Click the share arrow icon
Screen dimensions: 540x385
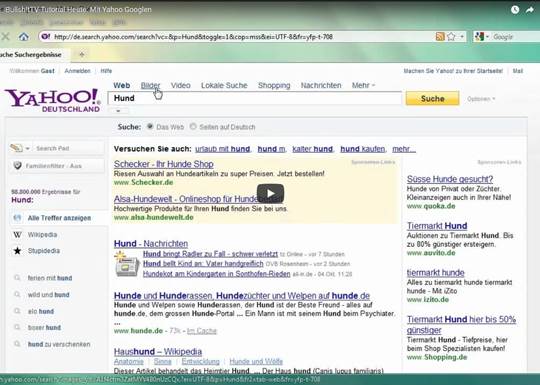click(x=530, y=10)
